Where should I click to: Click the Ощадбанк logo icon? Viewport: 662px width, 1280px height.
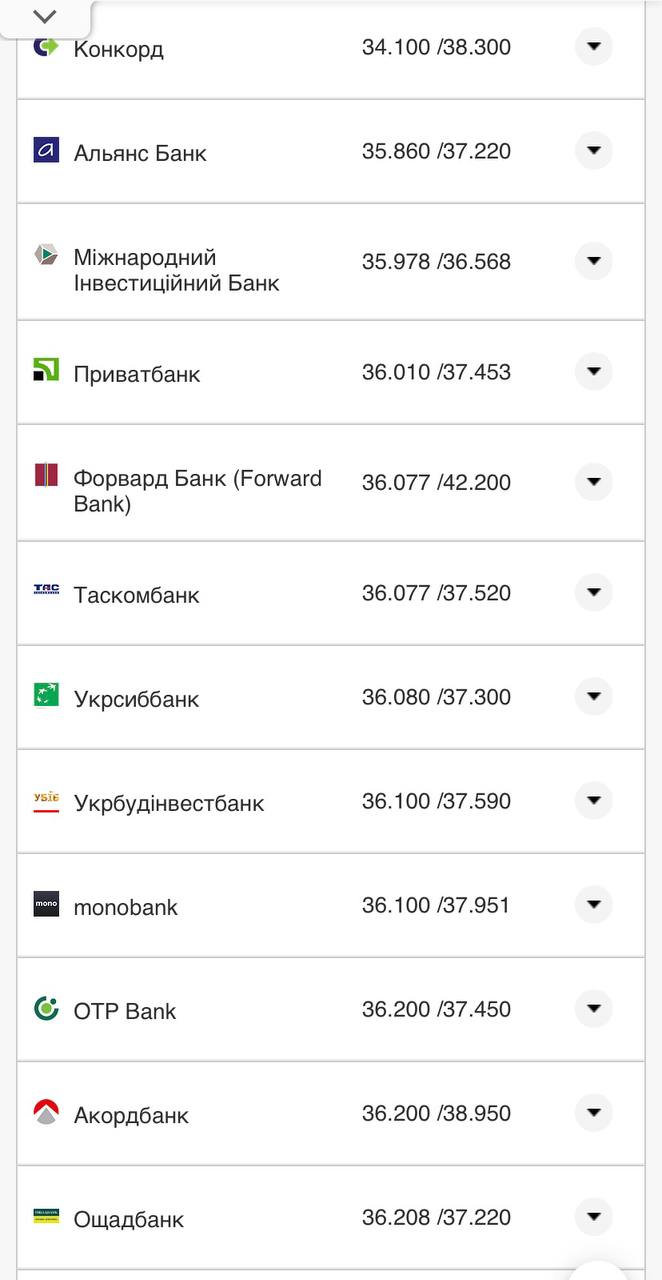[x=46, y=1216]
